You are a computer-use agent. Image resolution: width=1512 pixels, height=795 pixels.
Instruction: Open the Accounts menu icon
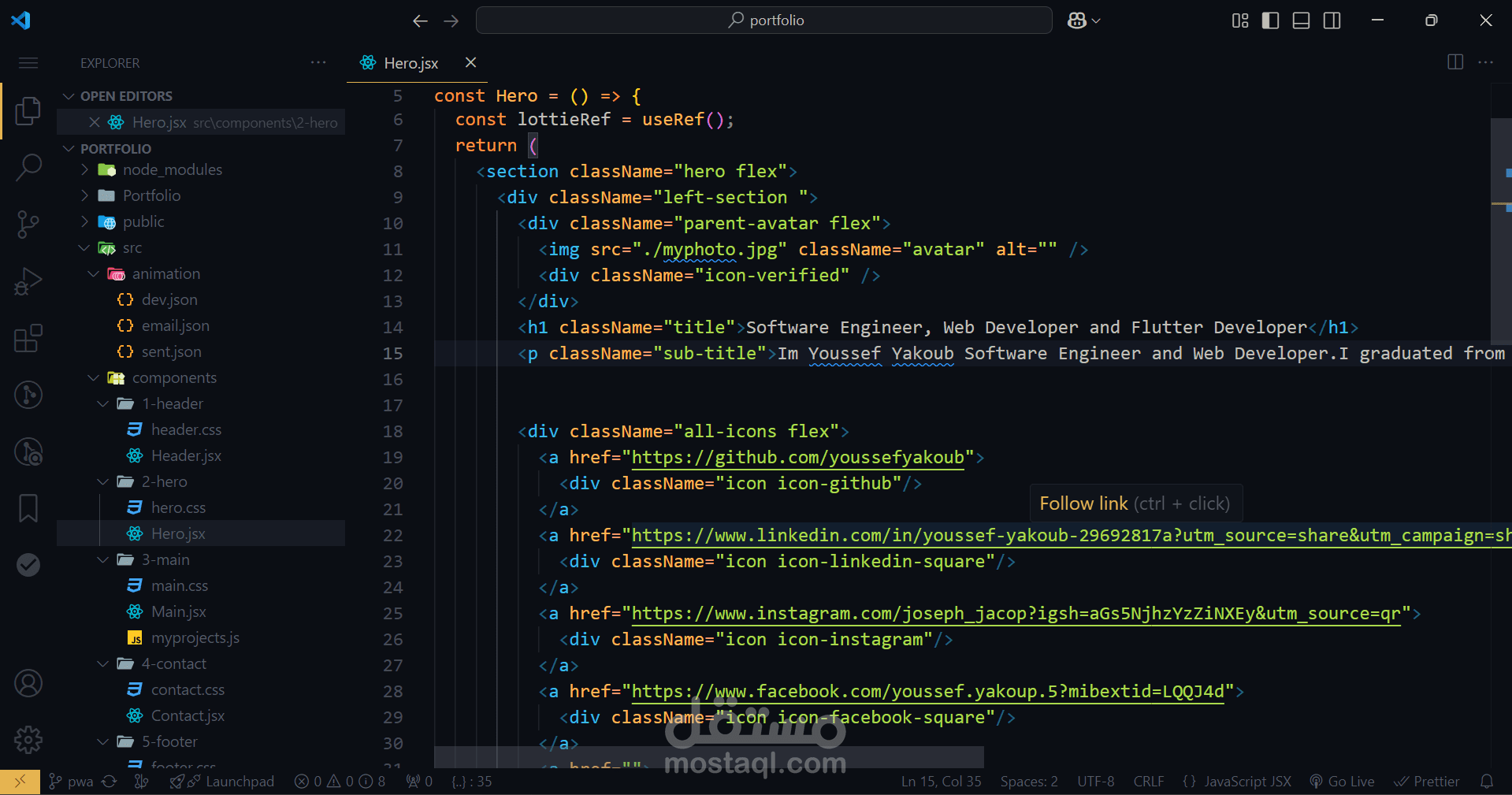pyautogui.click(x=28, y=683)
